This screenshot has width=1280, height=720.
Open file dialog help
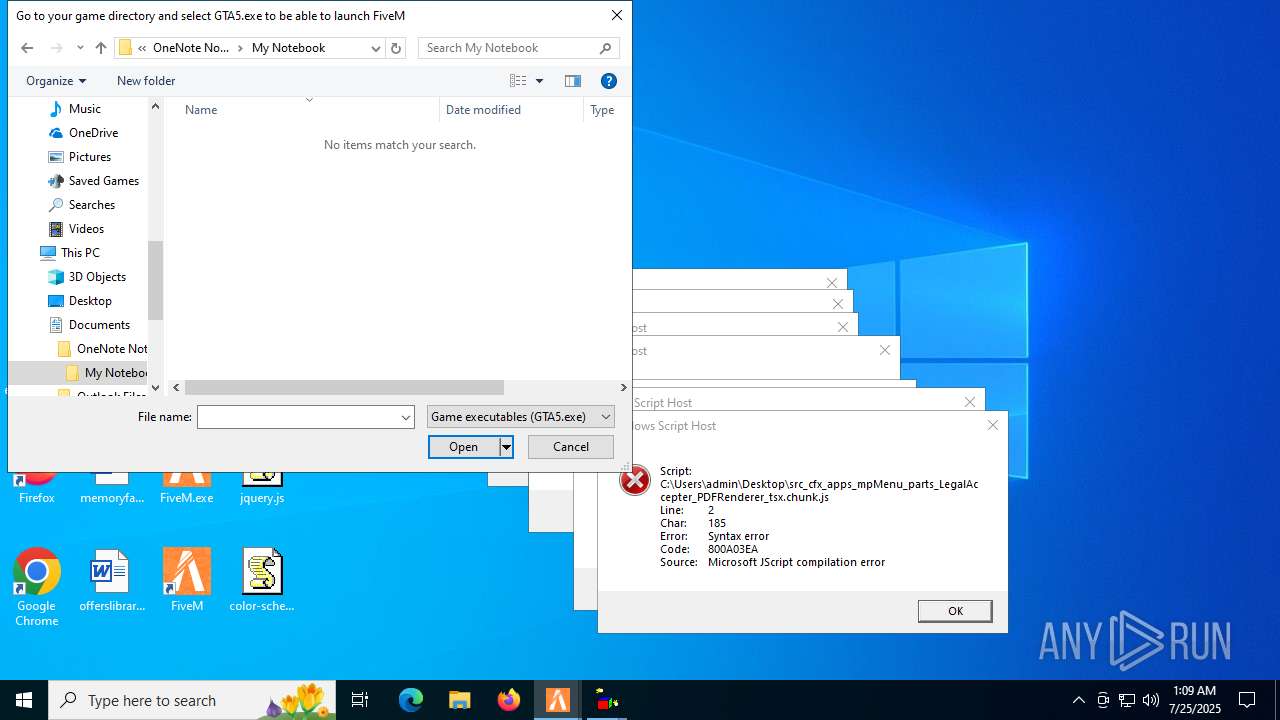(608, 81)
